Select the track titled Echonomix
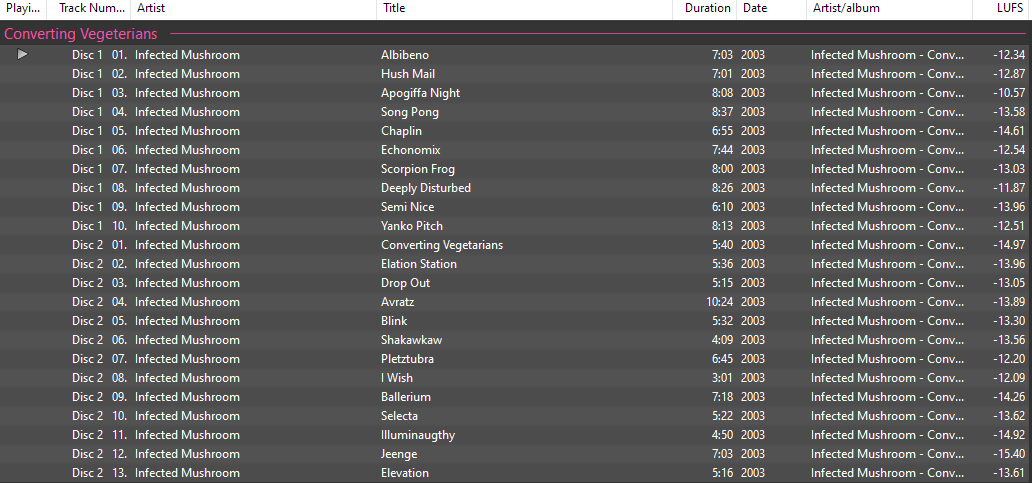Viewport: 1032px width, 483px height. click(x=411, y=150)
